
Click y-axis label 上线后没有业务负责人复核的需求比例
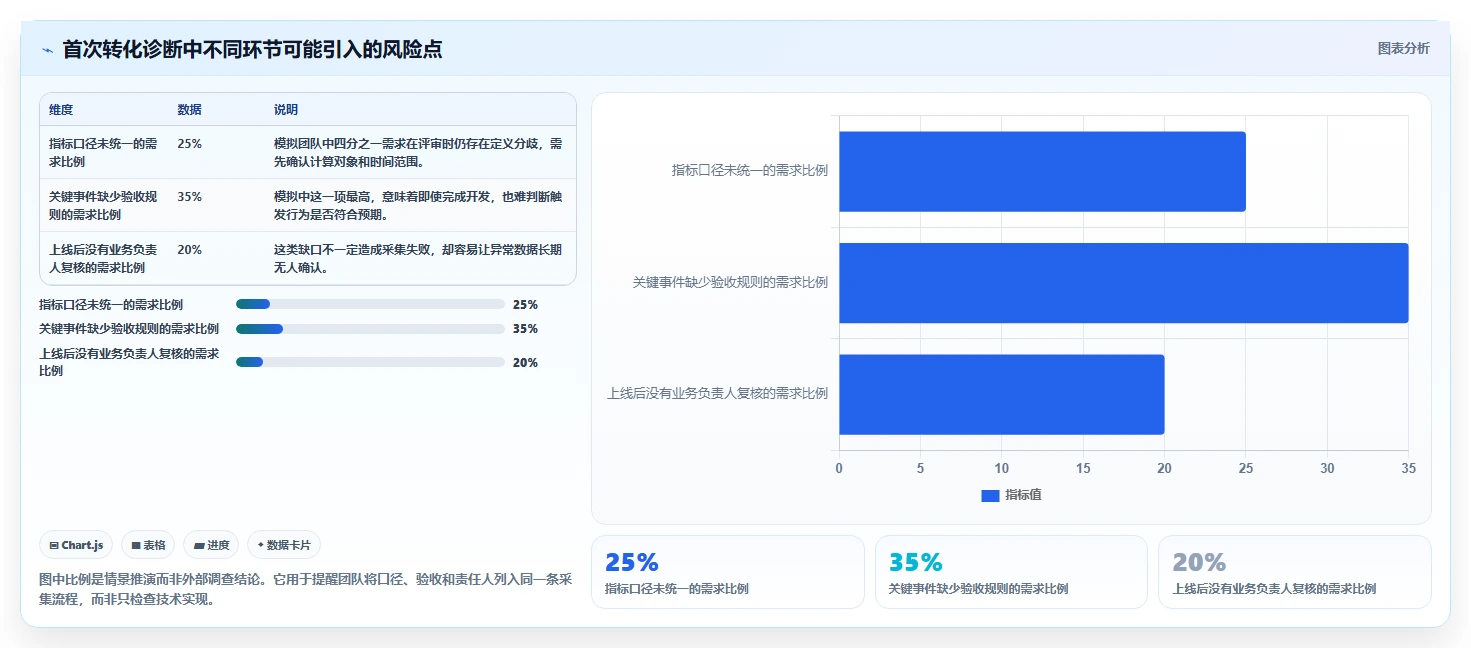click(x=718, y=394)
